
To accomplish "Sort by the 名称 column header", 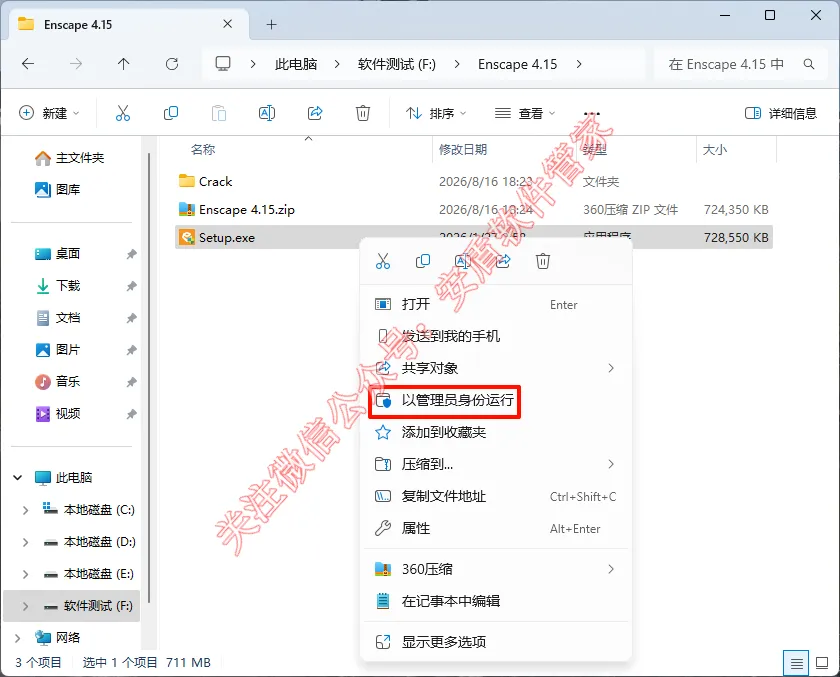I will click(x=202, y=149).
